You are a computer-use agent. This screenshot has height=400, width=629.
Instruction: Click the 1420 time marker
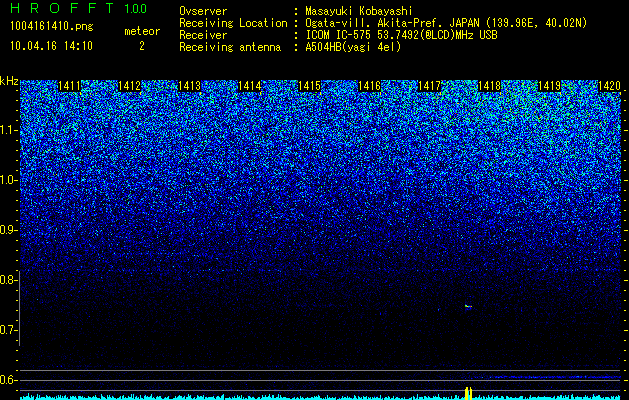coord(609,86)
